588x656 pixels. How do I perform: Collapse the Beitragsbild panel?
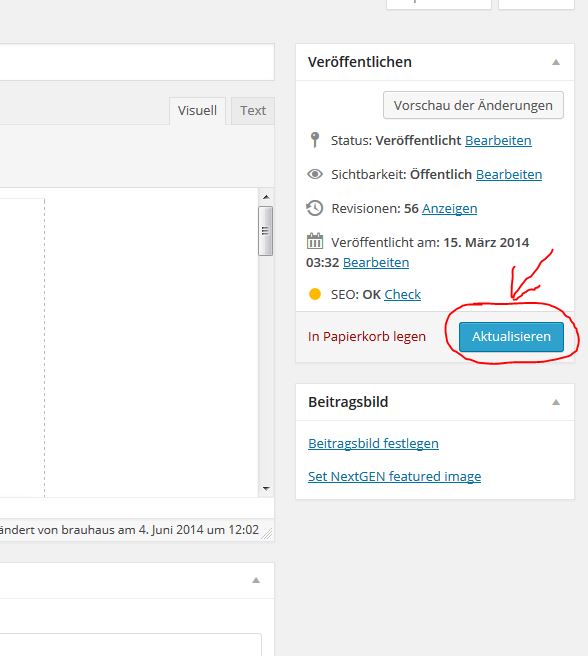pos(556,402)
